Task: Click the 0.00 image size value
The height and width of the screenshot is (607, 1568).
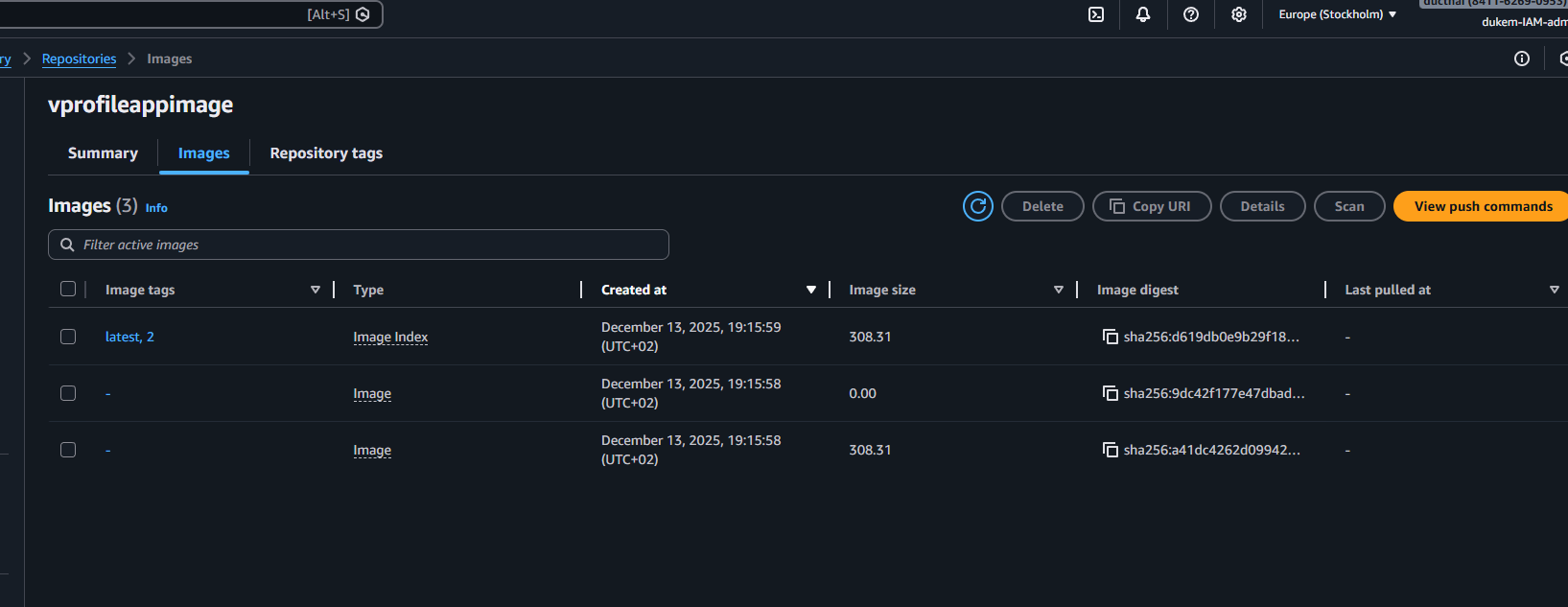Action: pos(862,393)
